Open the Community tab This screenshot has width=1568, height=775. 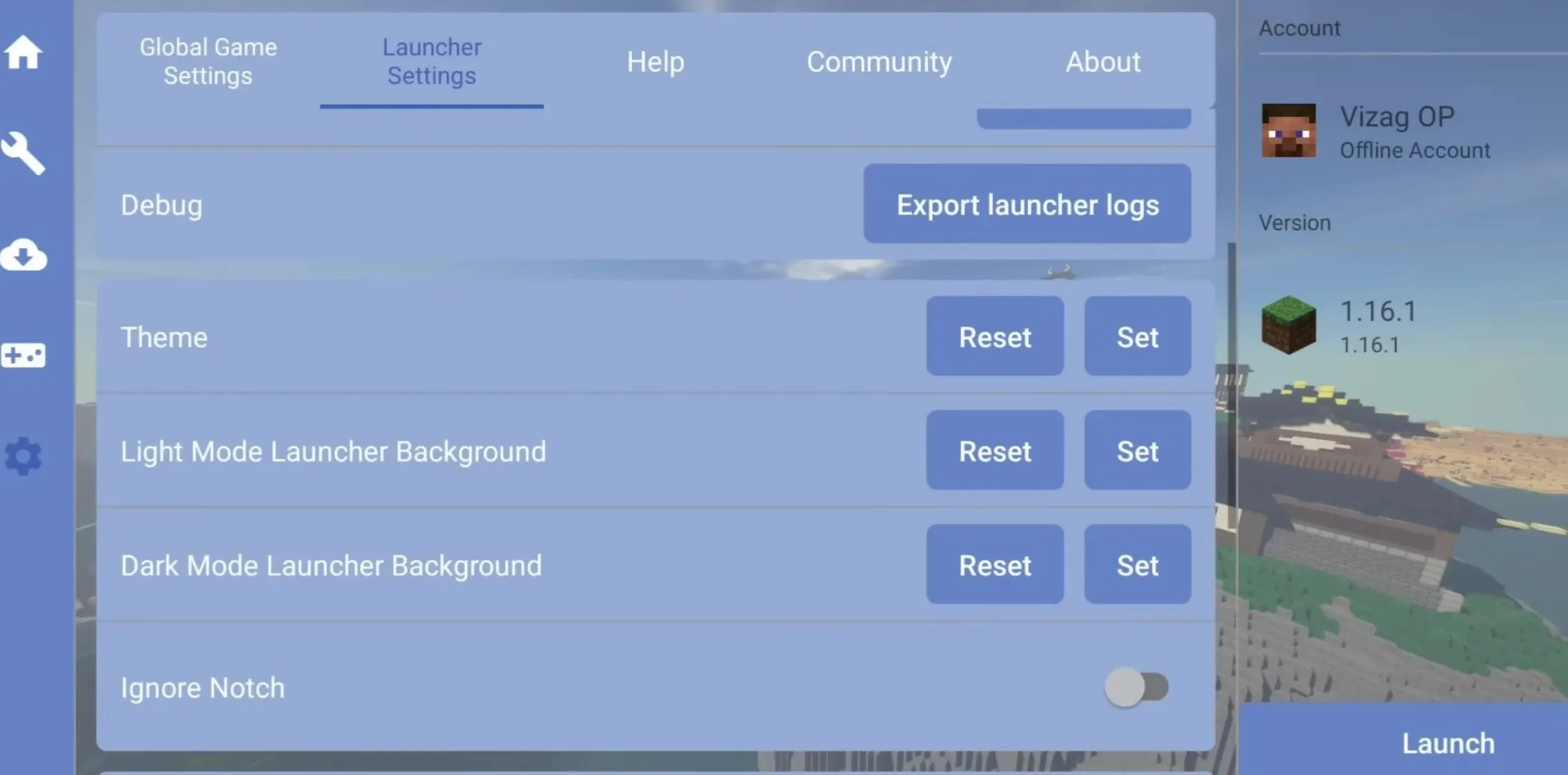tap(879, 62)
